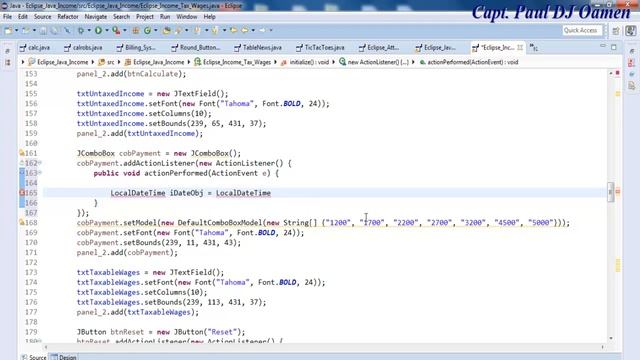
Task: Click the vertical scrollbar thumb
Action: tap(611, 191)
